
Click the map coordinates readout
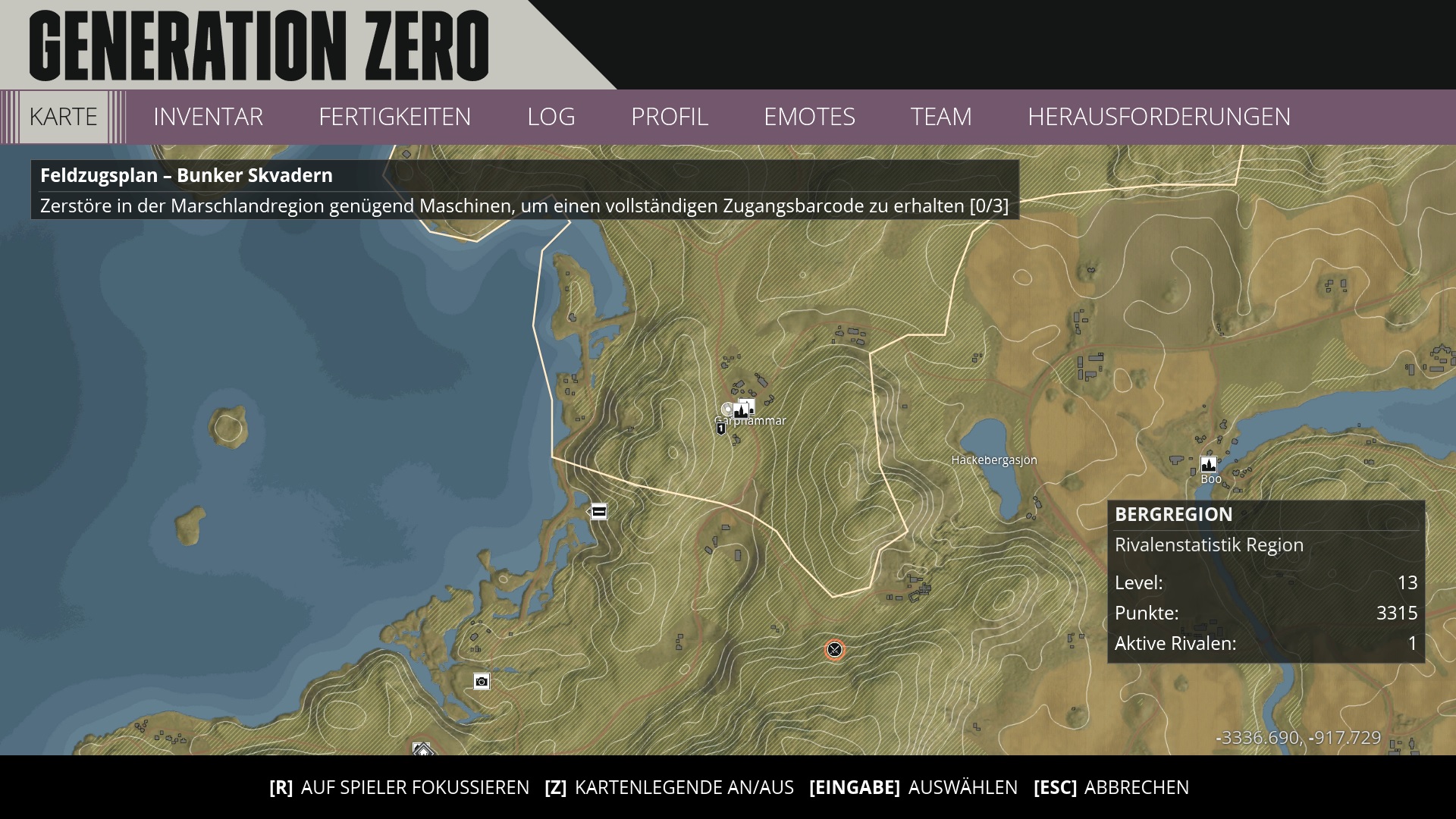1298,737
